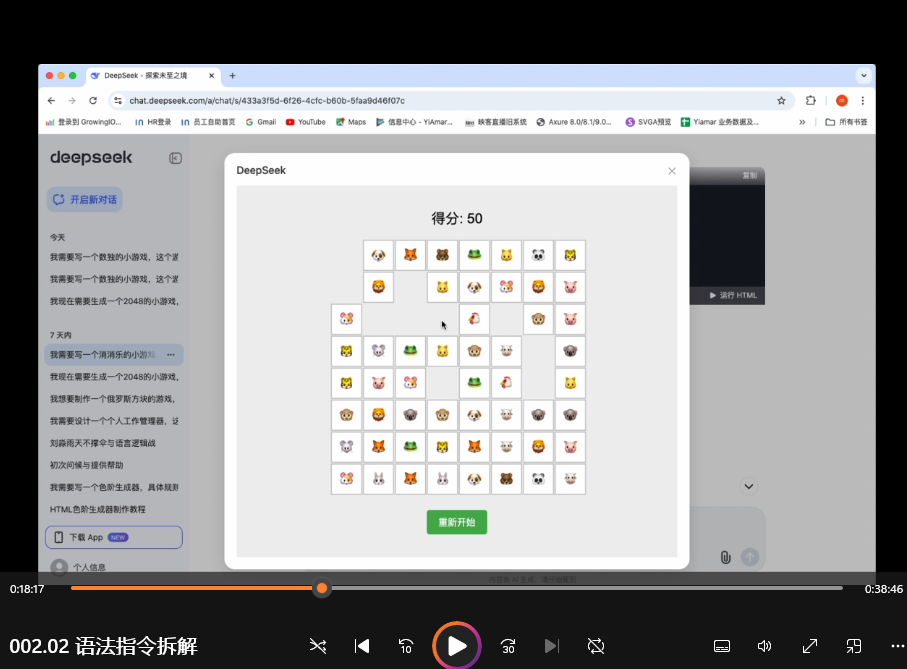Screen dimensions: 907x669
Task: Click the large play button
Action: pyautogui.click(x=456, y=646)
